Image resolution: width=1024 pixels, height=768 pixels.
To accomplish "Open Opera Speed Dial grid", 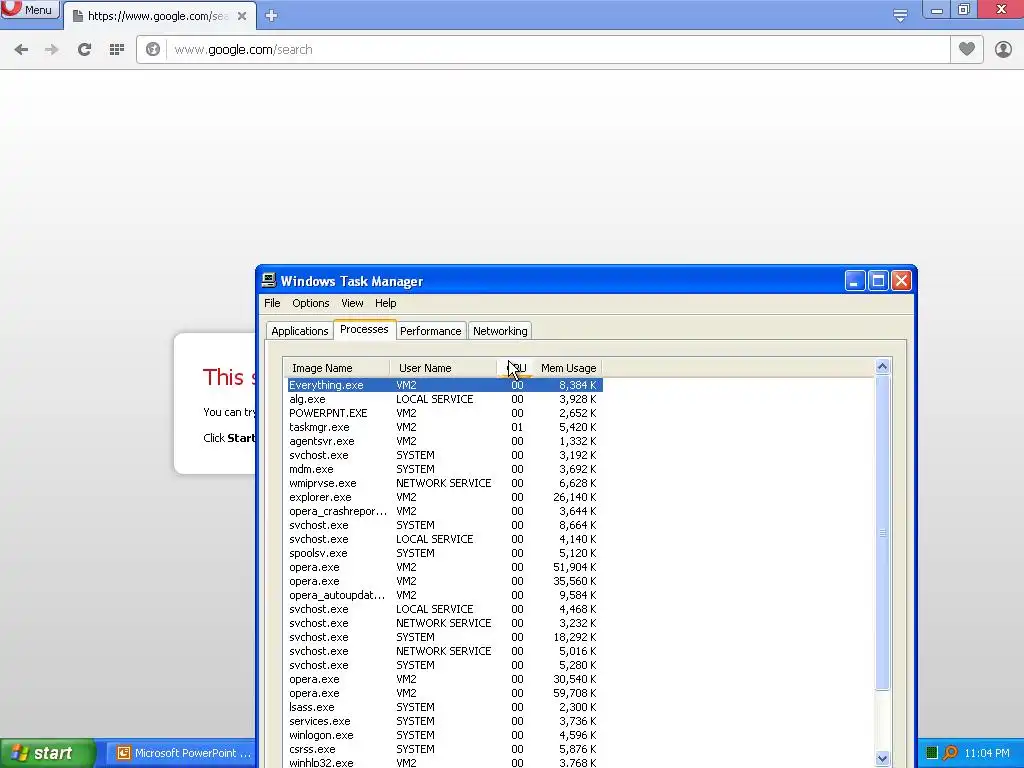I will [x=117, y=50].
